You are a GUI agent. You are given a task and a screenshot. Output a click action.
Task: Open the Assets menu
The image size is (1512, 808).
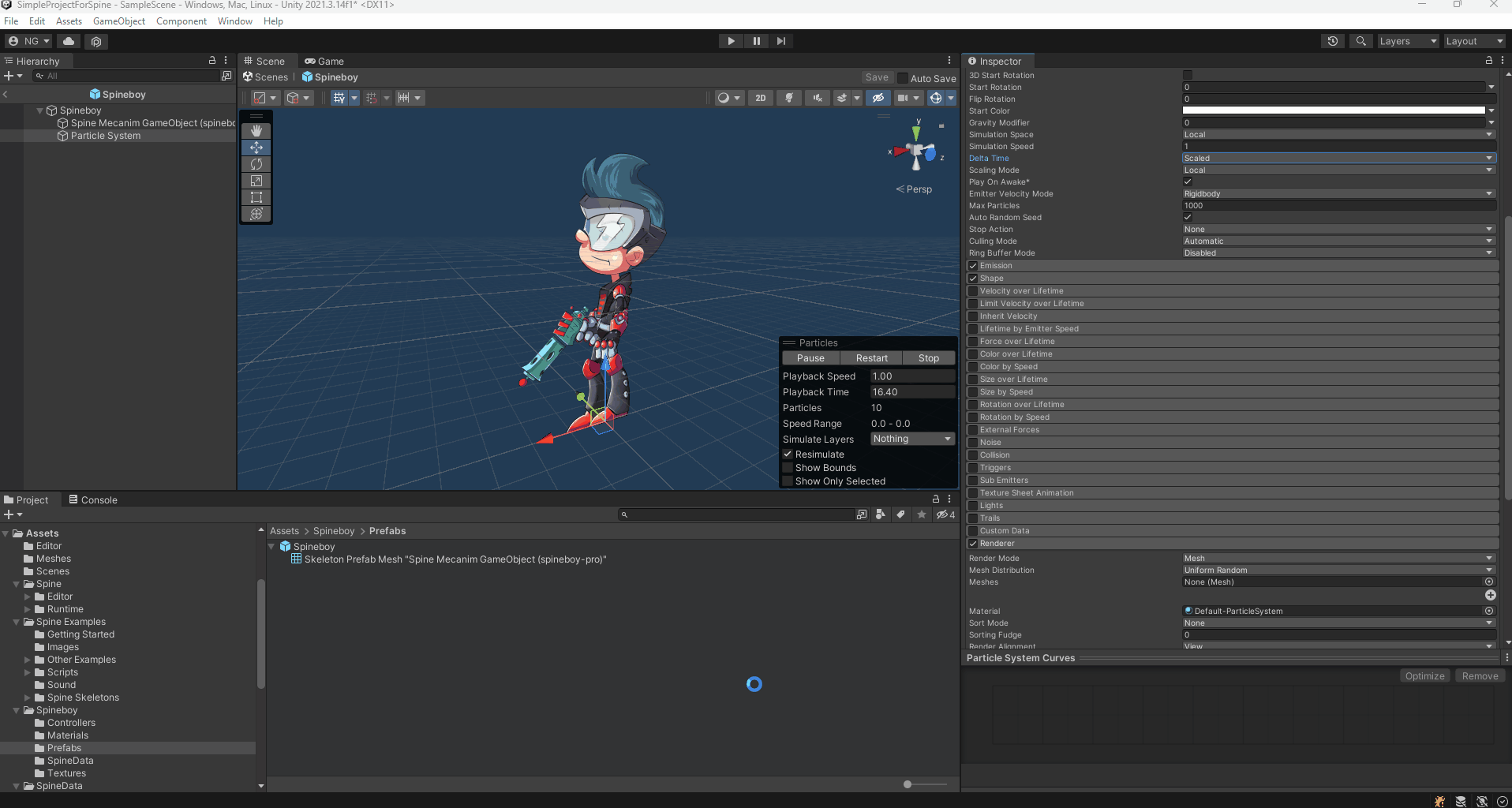(x=69, y=21)
